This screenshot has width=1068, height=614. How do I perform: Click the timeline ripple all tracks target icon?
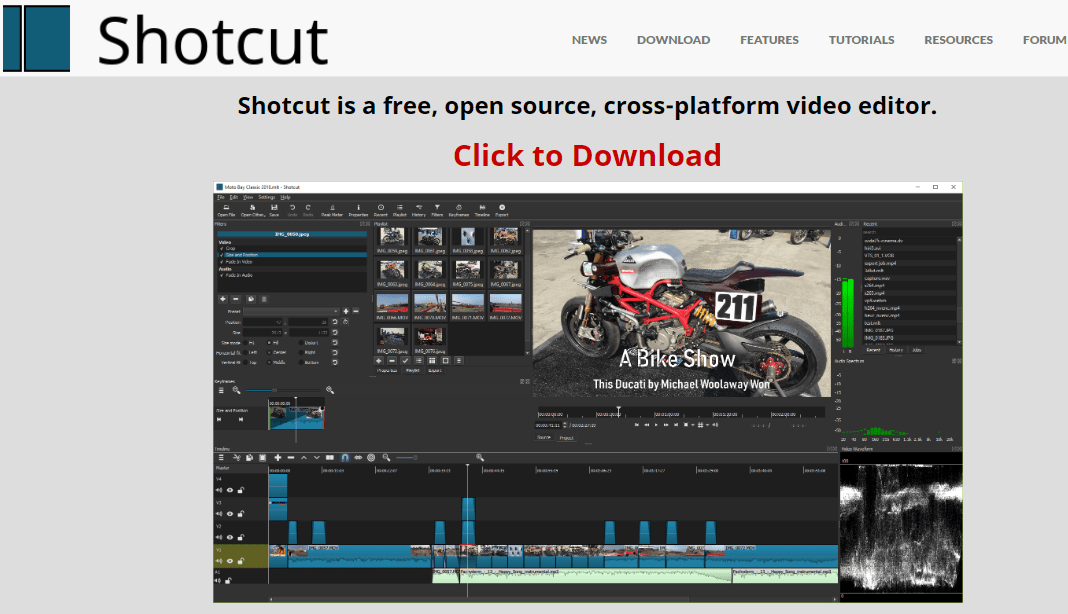[371, 458]
